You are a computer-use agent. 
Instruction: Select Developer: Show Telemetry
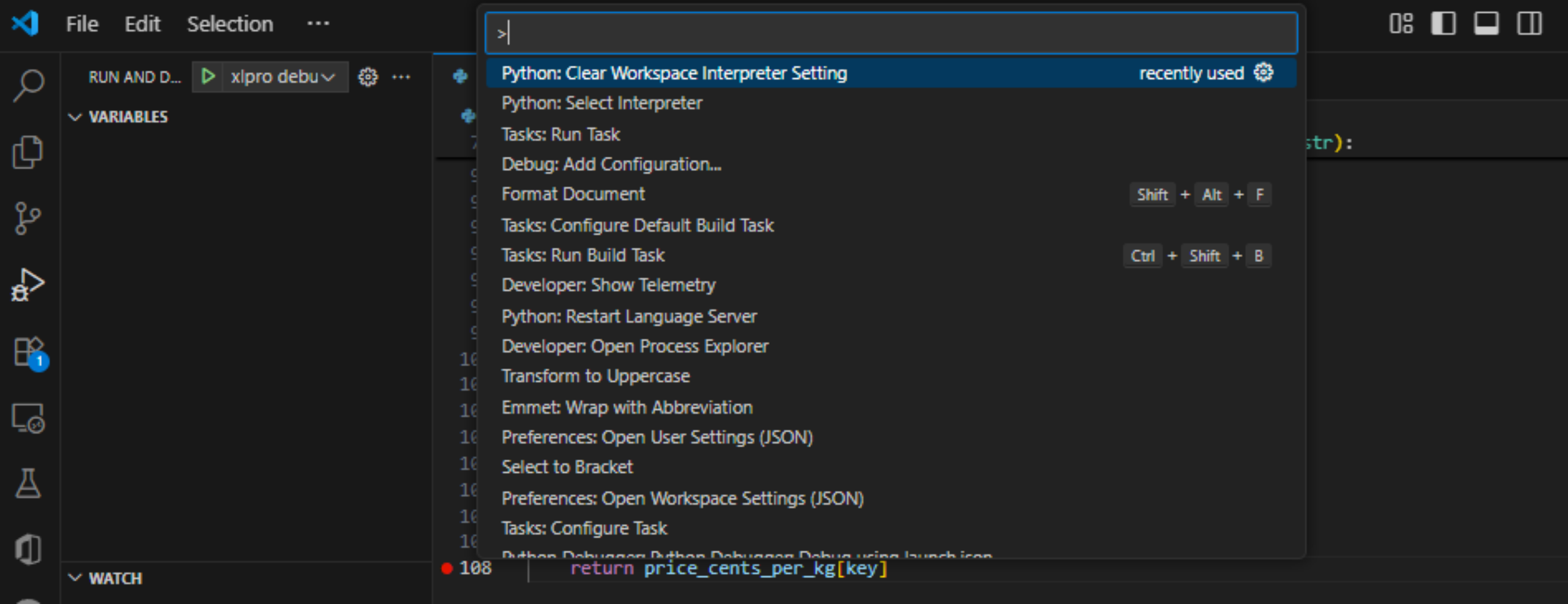coord(891,285)
